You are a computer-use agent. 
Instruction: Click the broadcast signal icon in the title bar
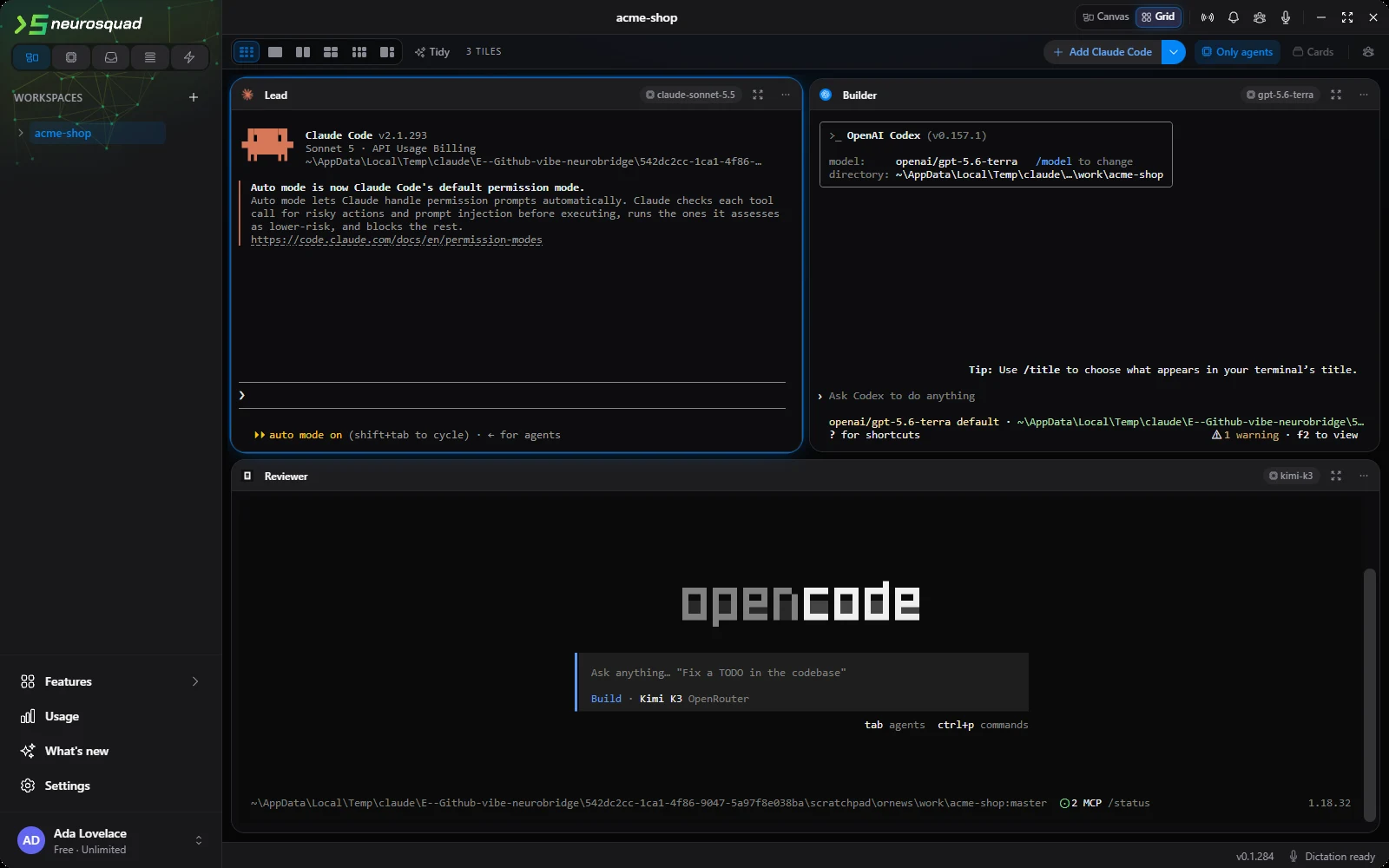pyautogui.click(x=1208, y=17)
